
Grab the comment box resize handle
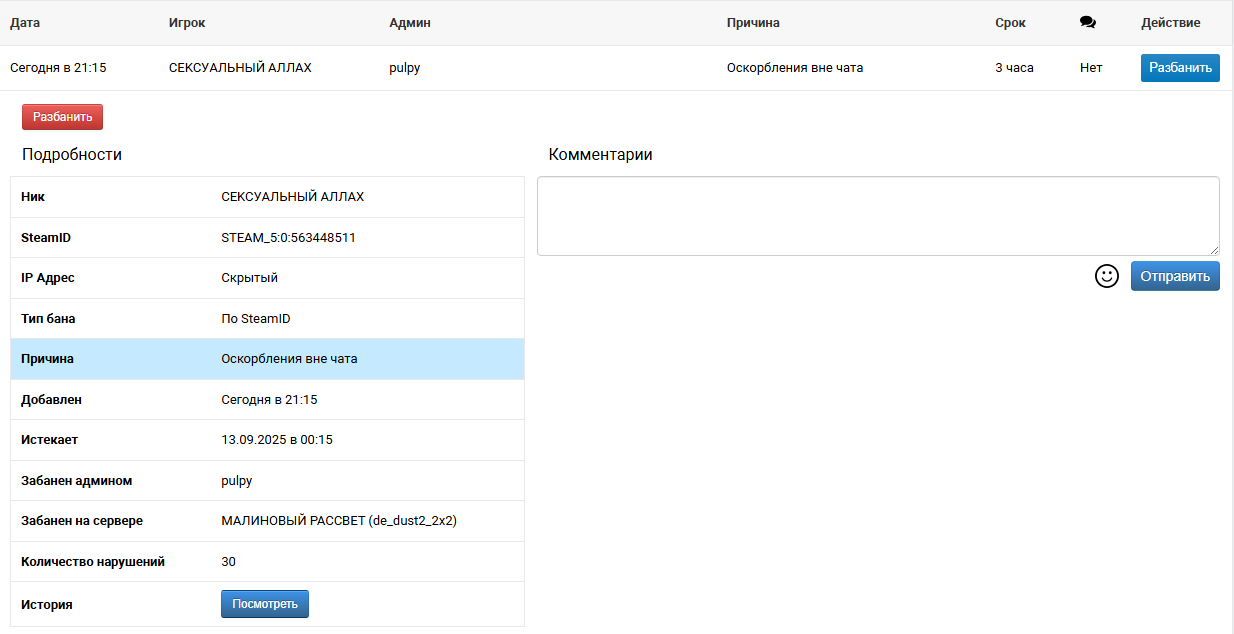coord(1214,250)
